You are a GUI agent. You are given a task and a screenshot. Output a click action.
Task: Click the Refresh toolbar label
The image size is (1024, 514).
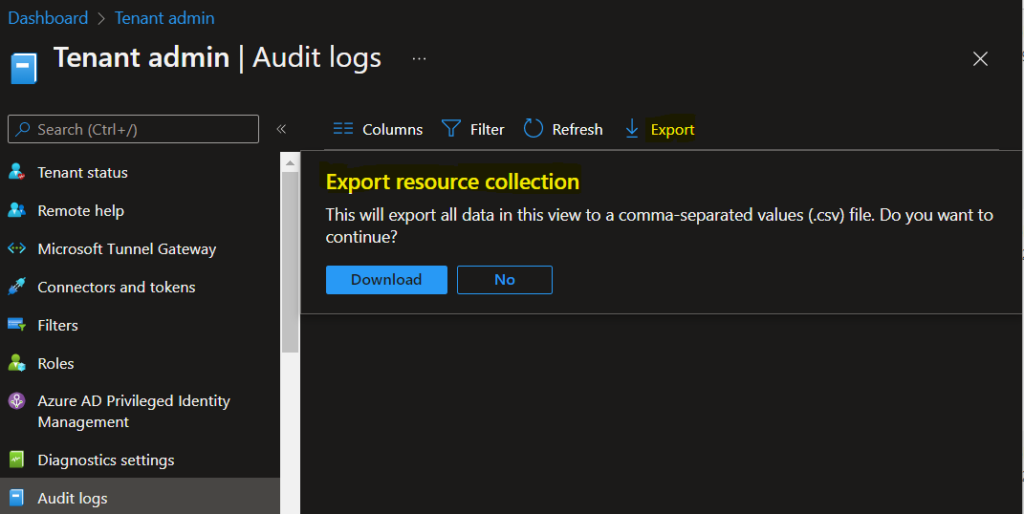click(x=577, y=129)
